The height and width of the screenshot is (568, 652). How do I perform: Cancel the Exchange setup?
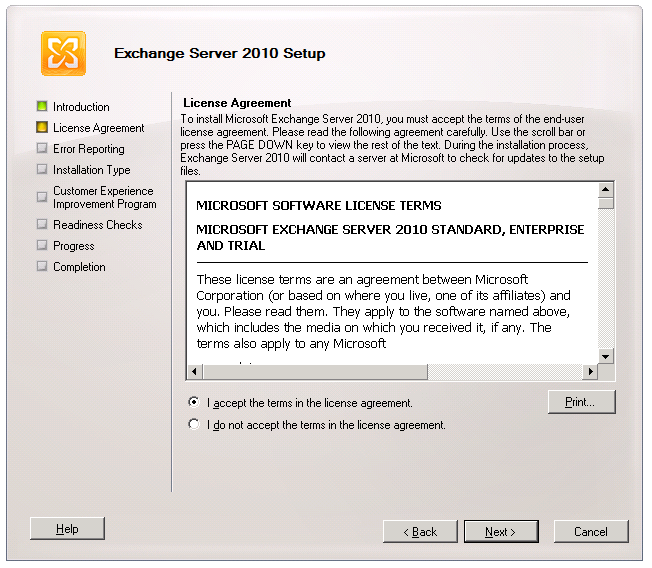(591, 531)
